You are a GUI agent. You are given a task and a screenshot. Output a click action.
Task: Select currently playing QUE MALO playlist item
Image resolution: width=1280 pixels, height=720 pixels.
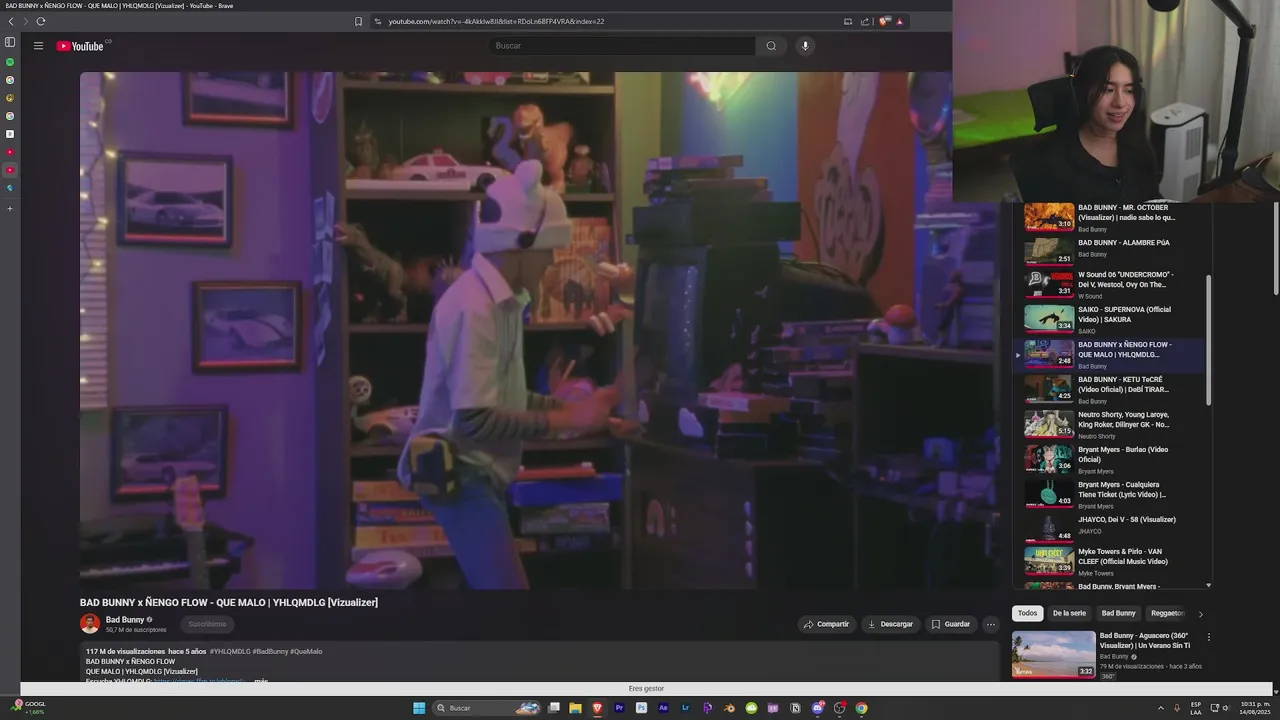click(1110, 354)
